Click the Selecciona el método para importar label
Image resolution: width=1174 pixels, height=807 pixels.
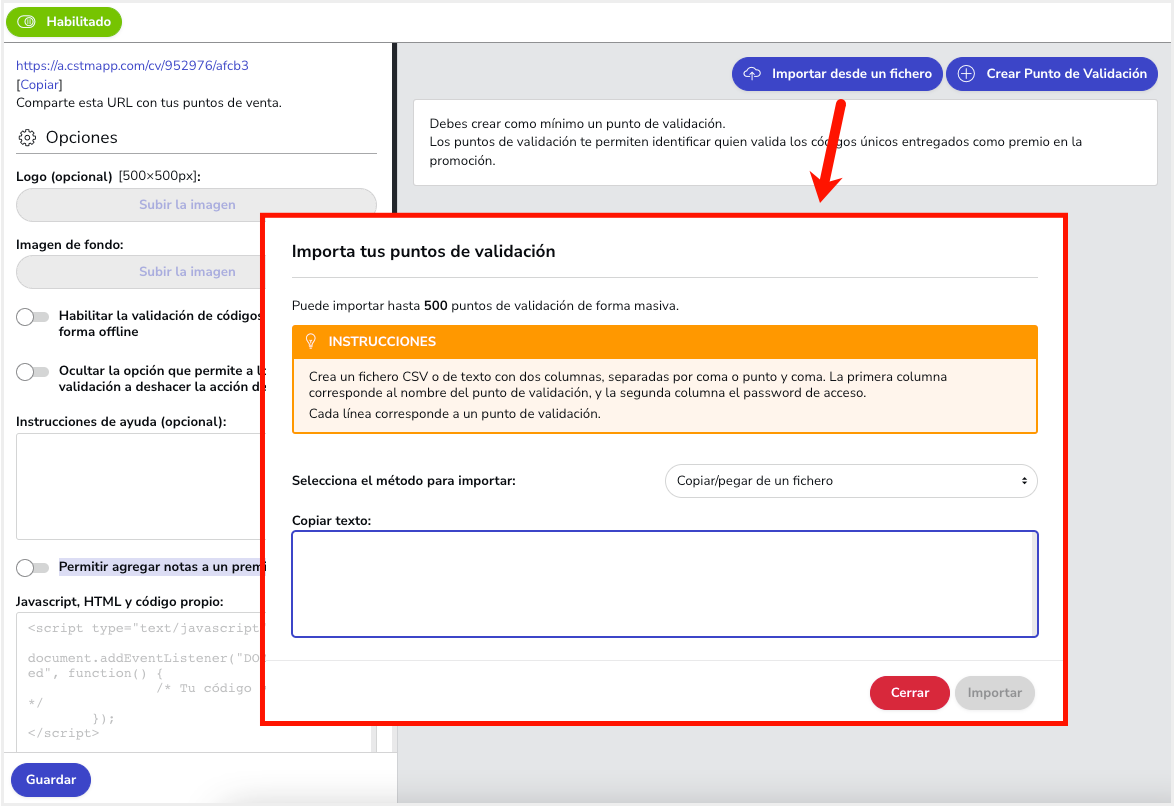[x=404, y=481]
